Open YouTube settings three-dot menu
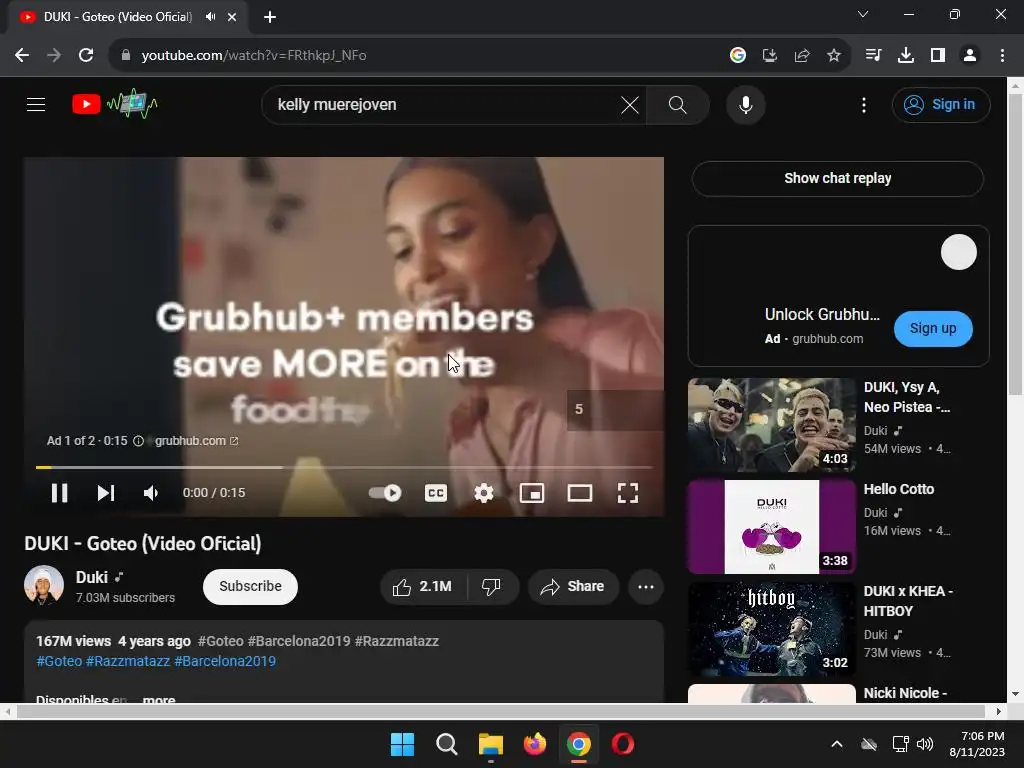 [863, 104]
